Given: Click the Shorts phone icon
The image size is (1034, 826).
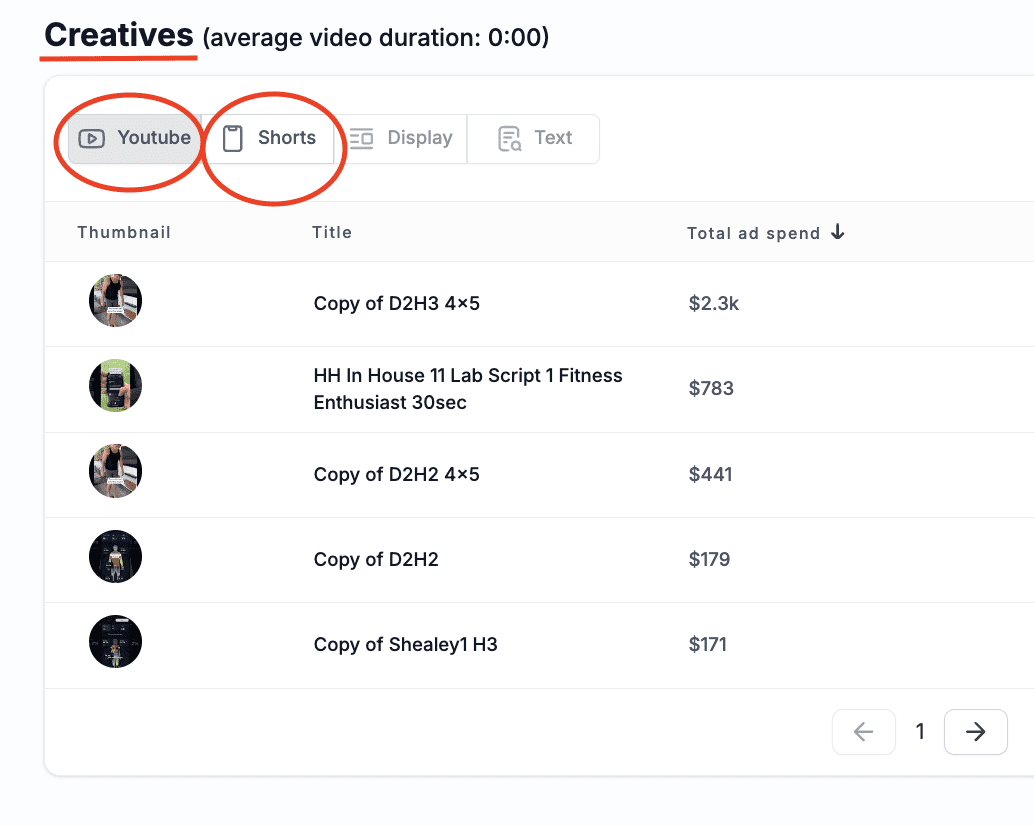Looking at the screenshot, I should [233, 139].
